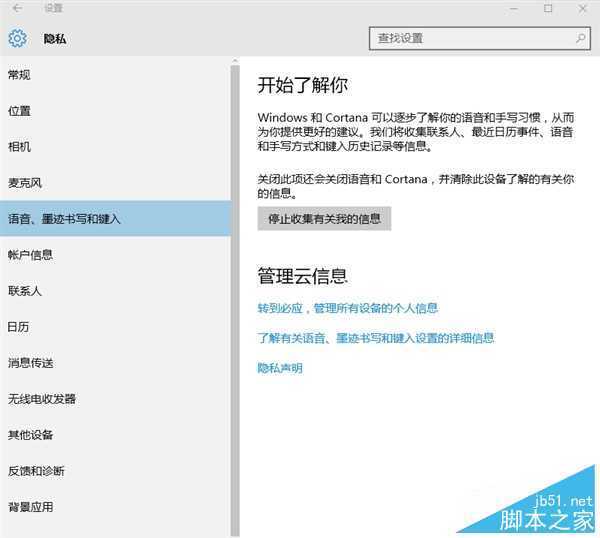600x538 pixels.
Task: Click the 隐私 page title
Action: (55, 39)
